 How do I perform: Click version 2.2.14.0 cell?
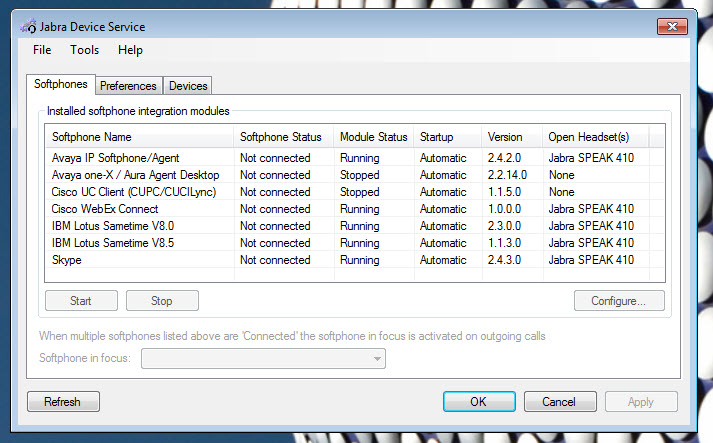pos(507,175)
